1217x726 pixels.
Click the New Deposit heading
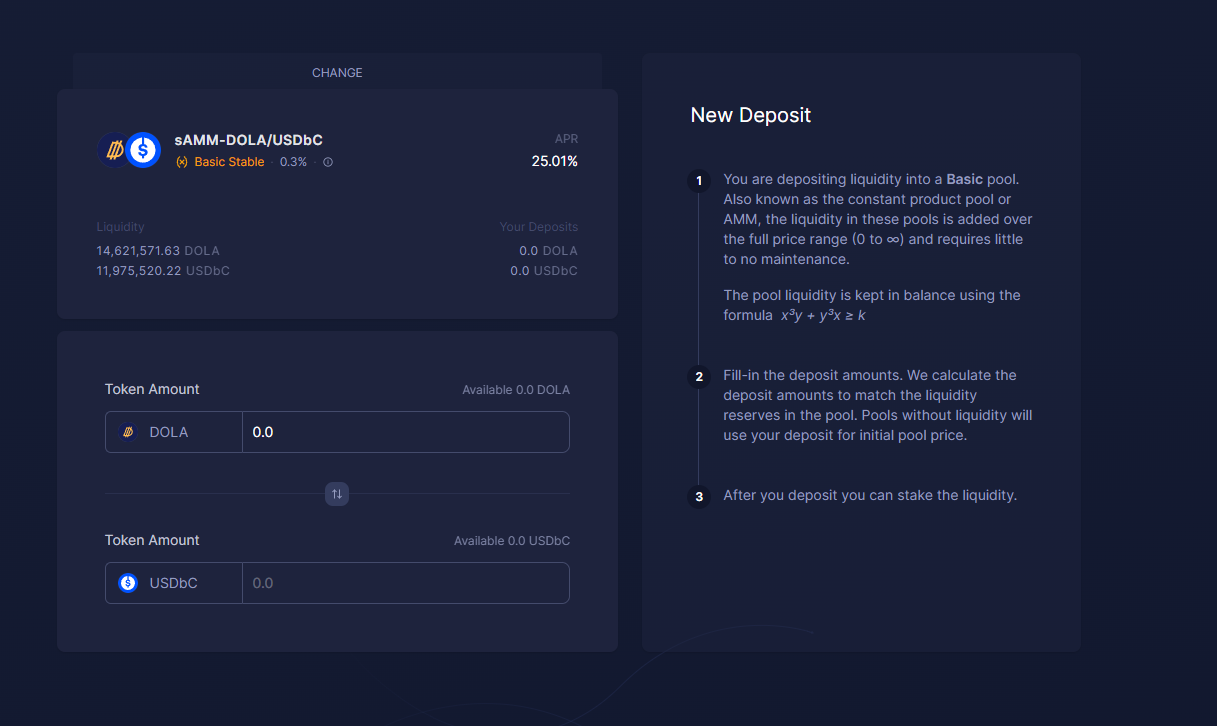(751, 115)
